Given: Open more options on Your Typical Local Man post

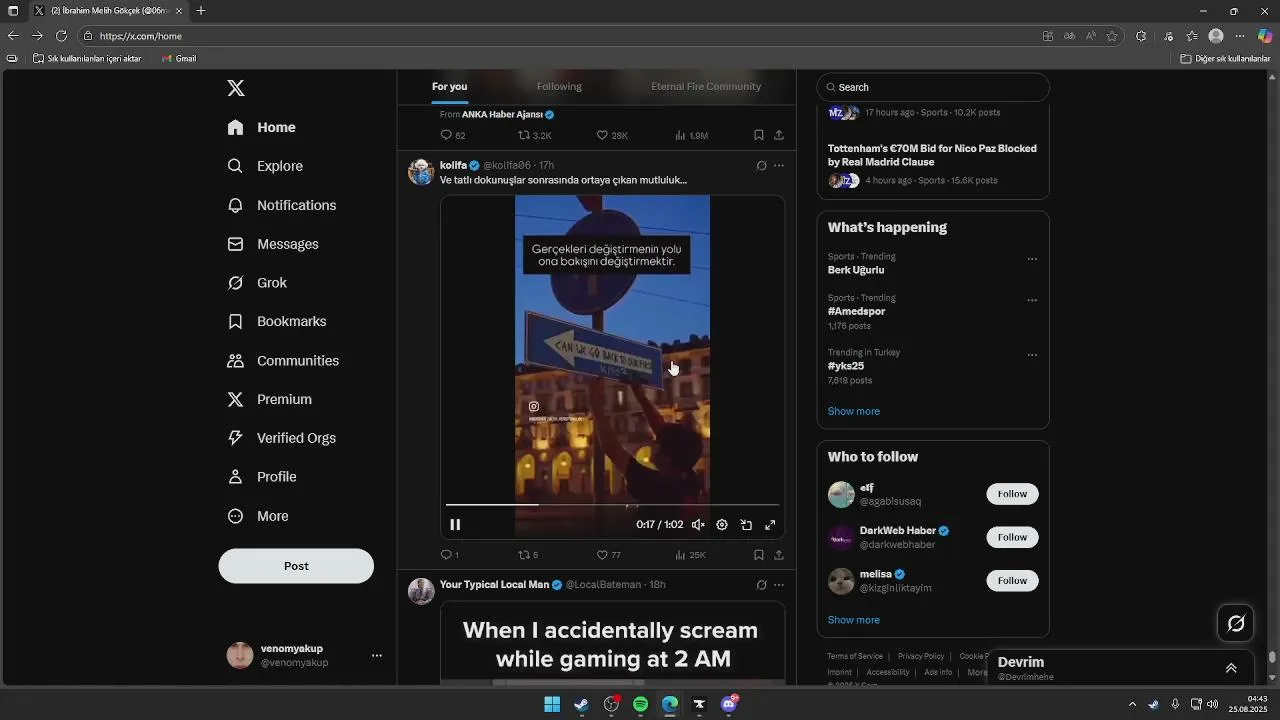Looking at the screenshot, I should pos(779,585).
